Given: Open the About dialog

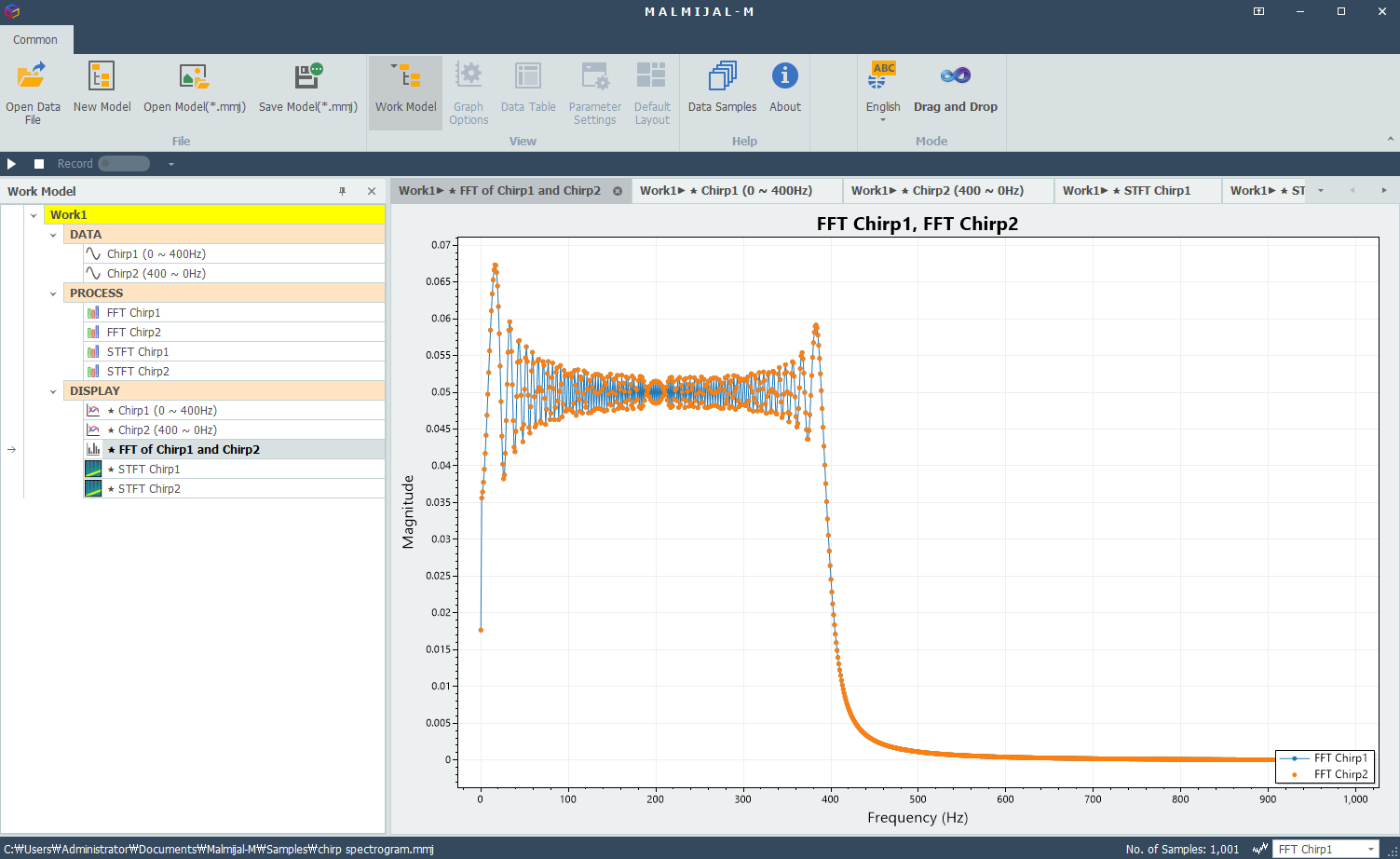Looking at the screenshot, I should coord(784,89).
